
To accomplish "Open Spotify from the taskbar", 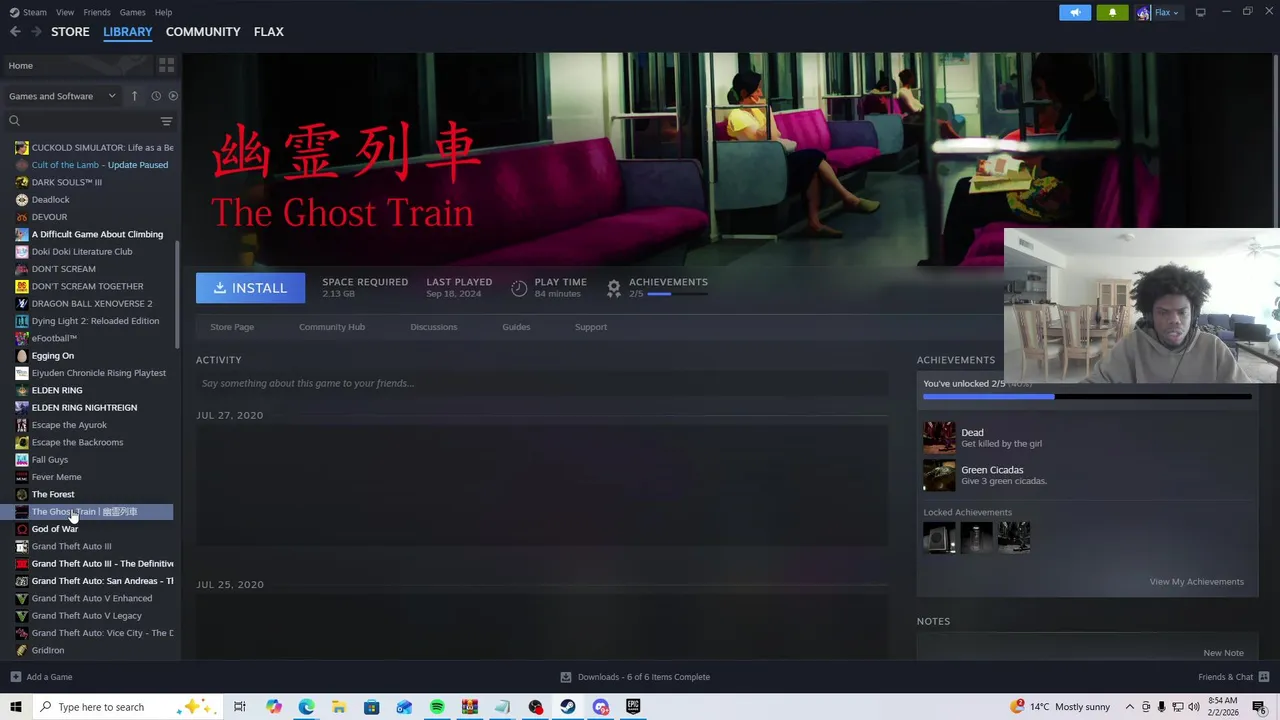I will point(437,707).
